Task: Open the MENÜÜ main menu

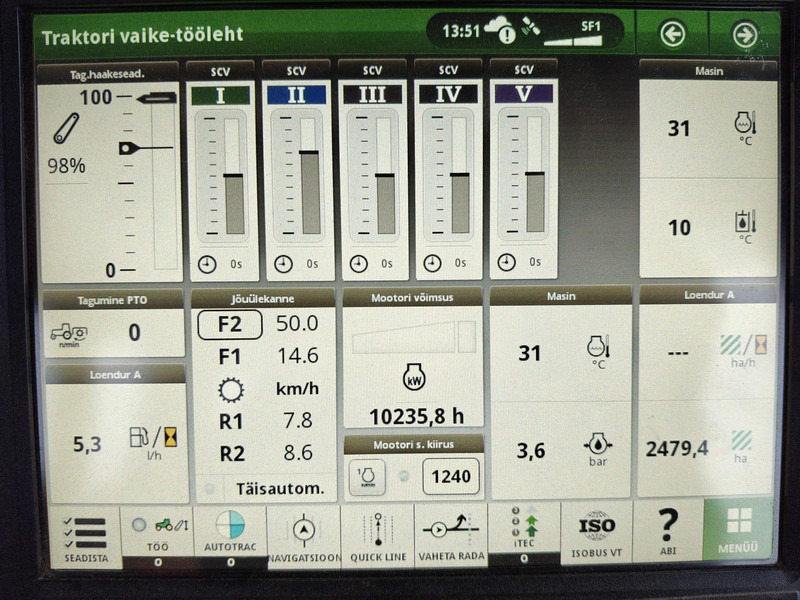Action: click(x=738, y=531)
